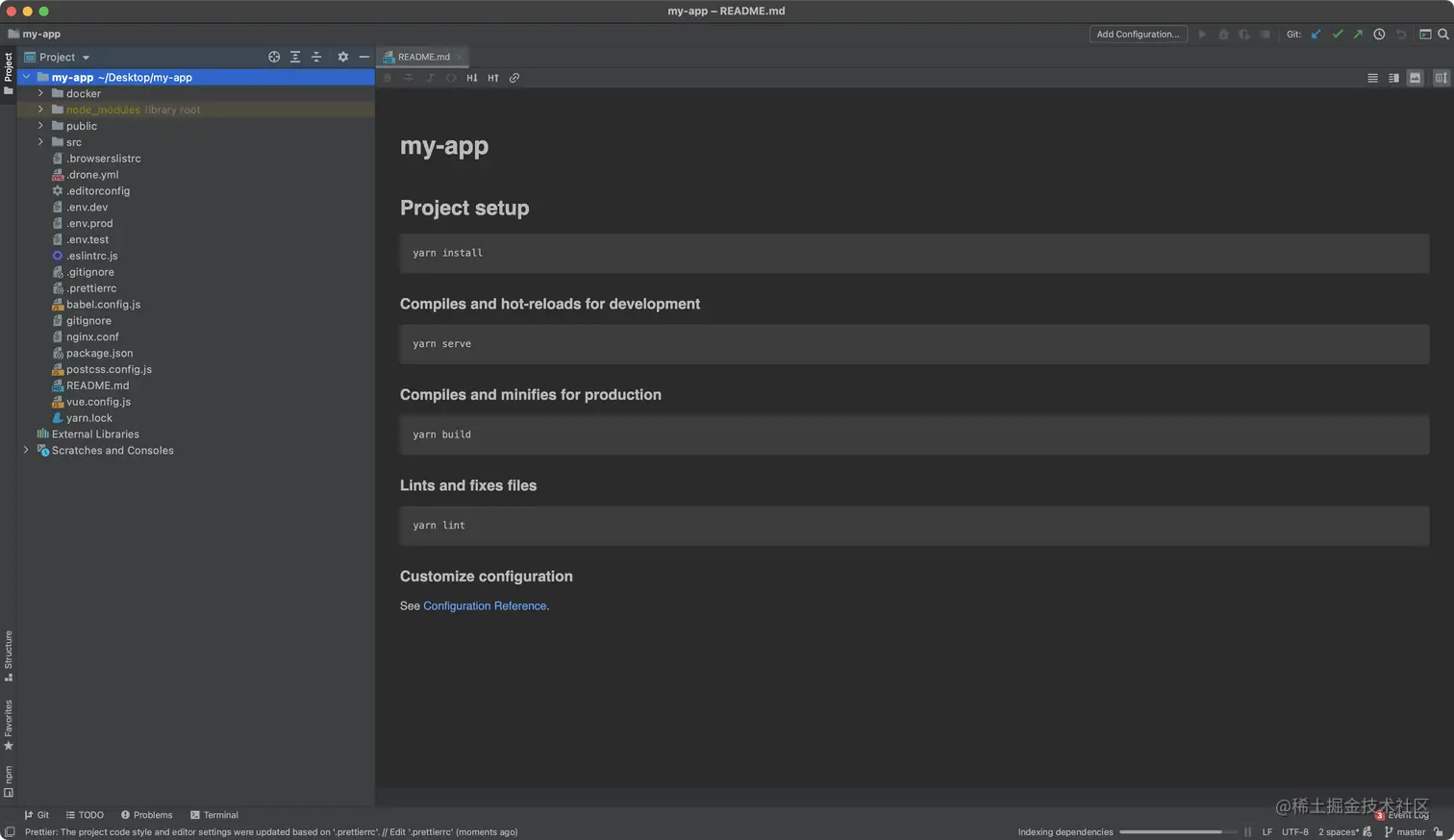Click the Expand All tree icon

[295, 57]
